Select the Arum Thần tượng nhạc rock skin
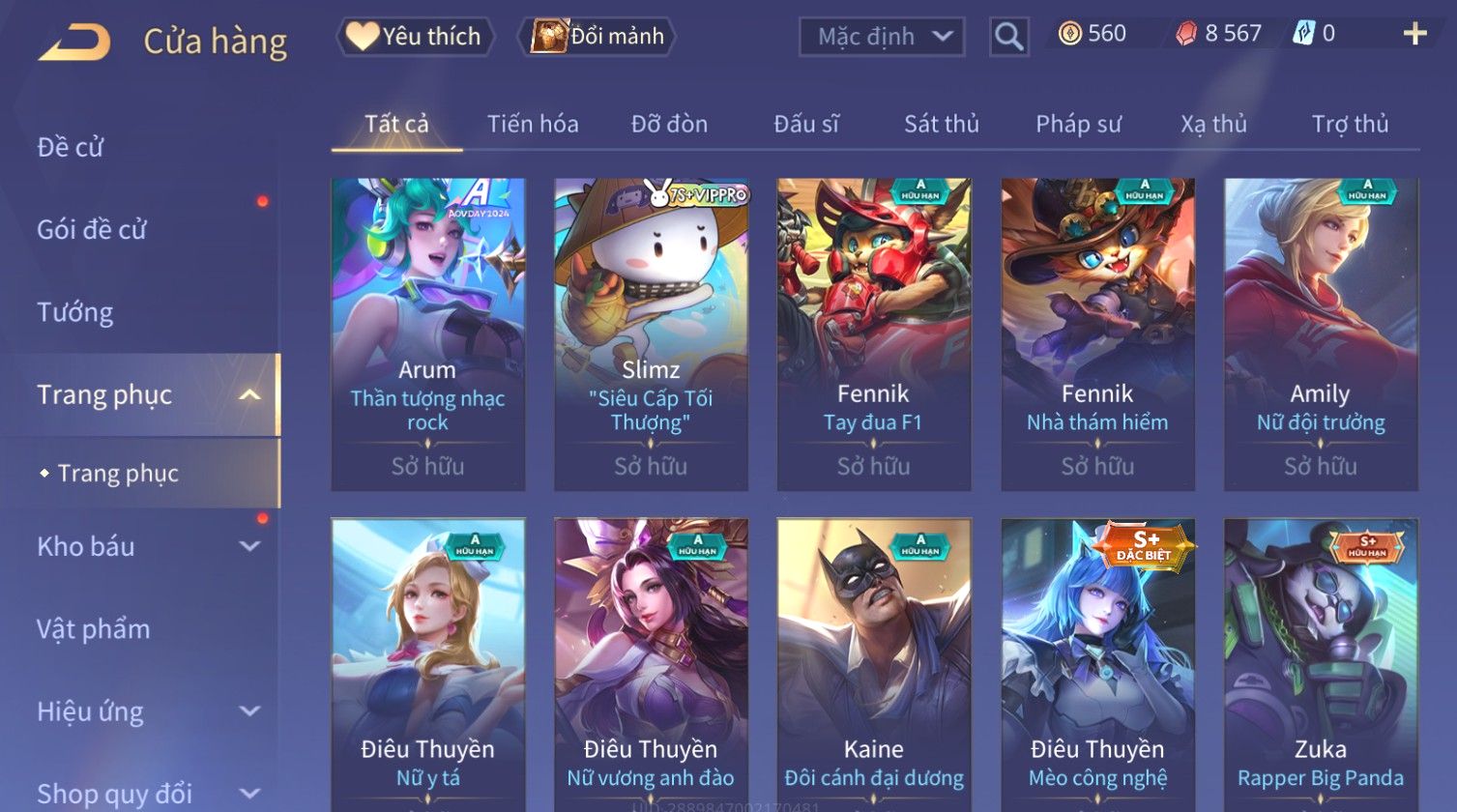 click(428, 334)
